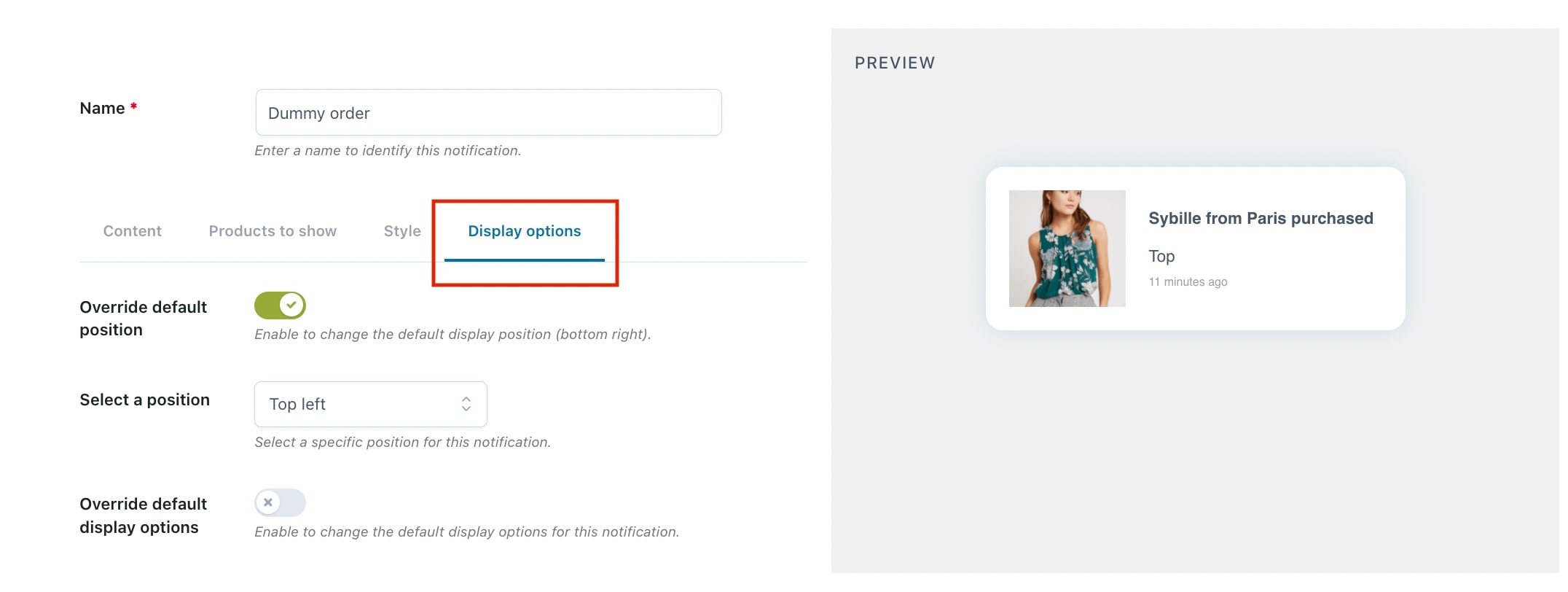The width and height of the screenshot is (1568, 592).
Task: Click the up-down chevron icon in position select
Action: 466,404
